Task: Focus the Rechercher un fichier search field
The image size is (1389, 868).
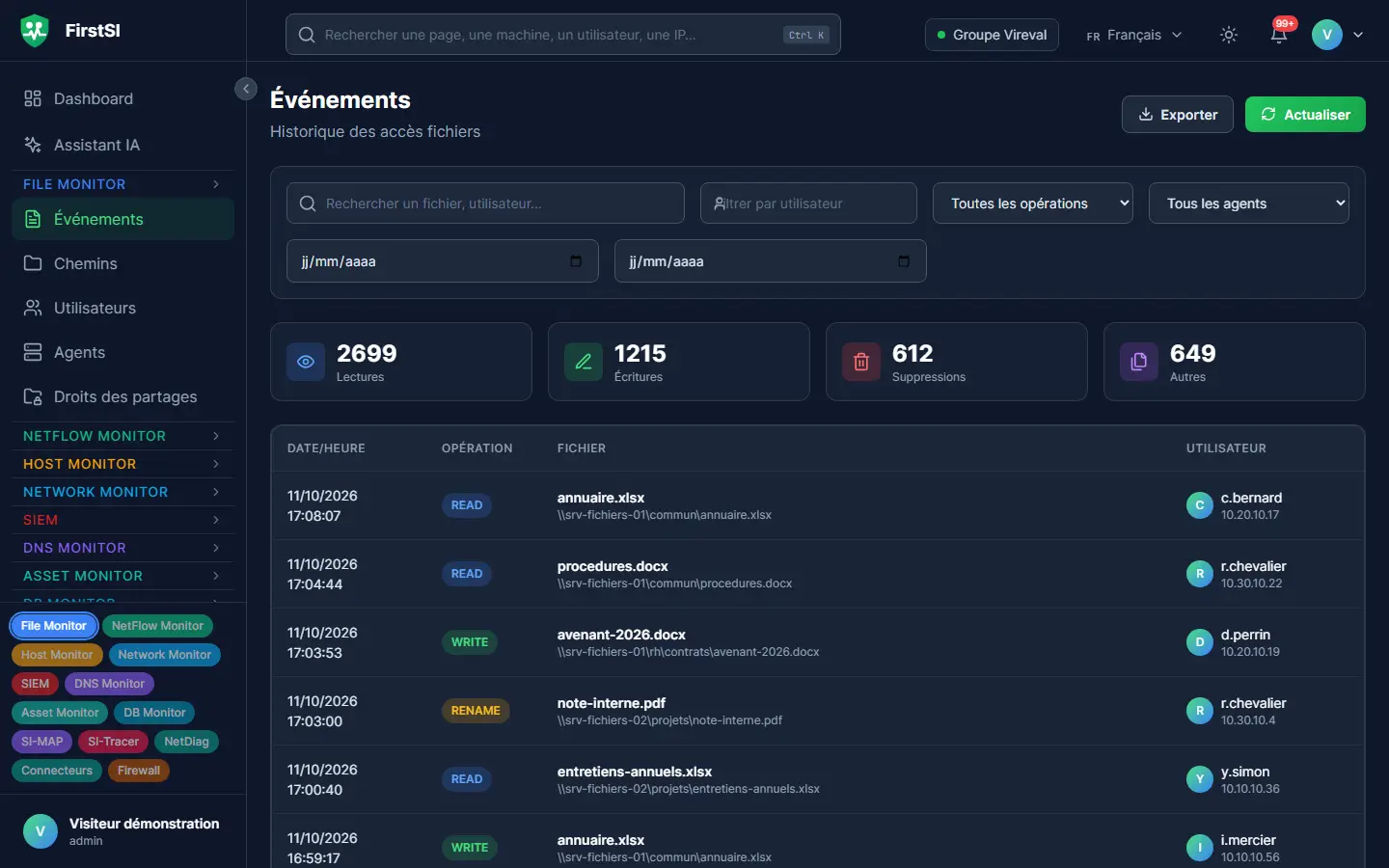Action: point(486,203)
